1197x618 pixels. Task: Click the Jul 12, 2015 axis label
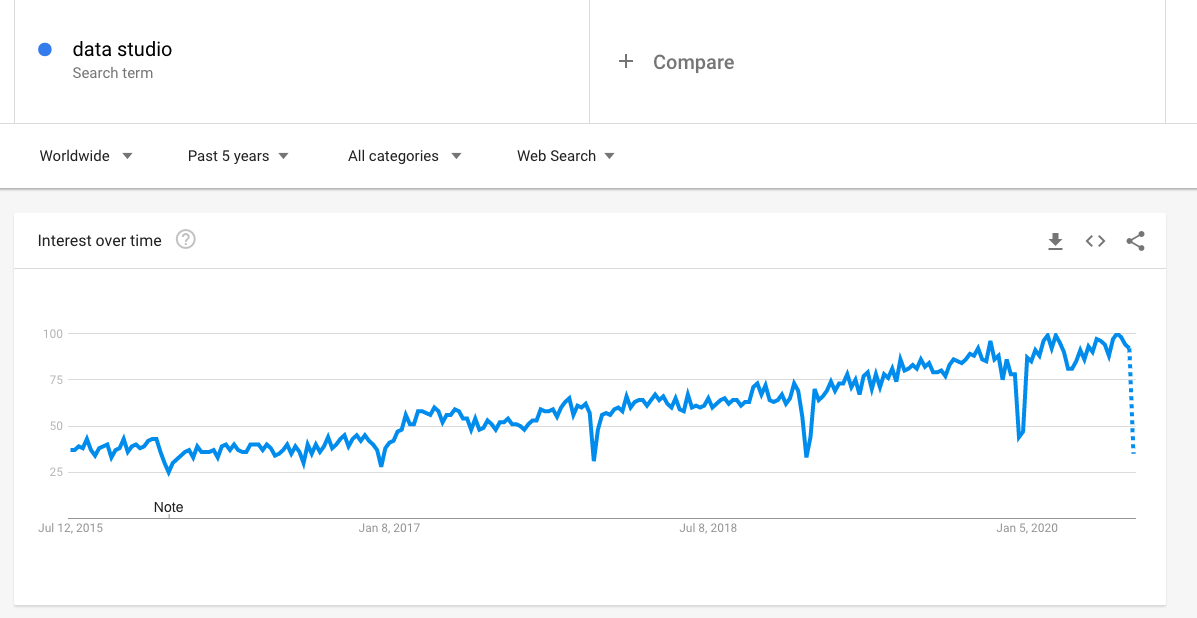tap(70, 528)
